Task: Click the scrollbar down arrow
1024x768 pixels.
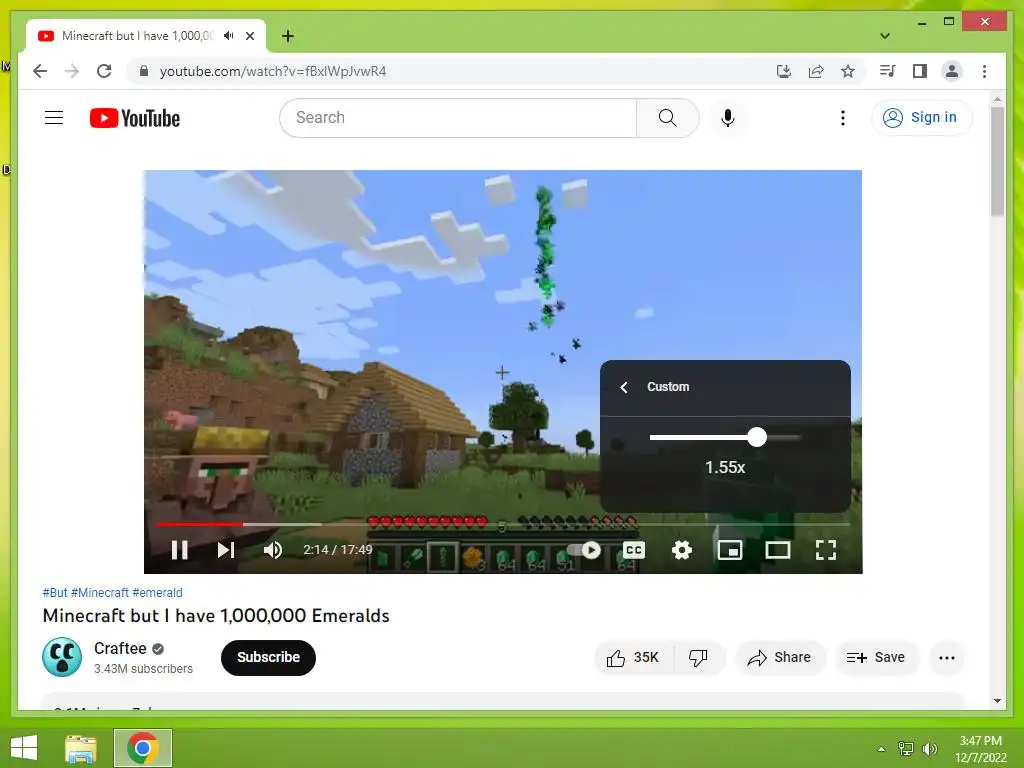Action: (x=997, y=701)
